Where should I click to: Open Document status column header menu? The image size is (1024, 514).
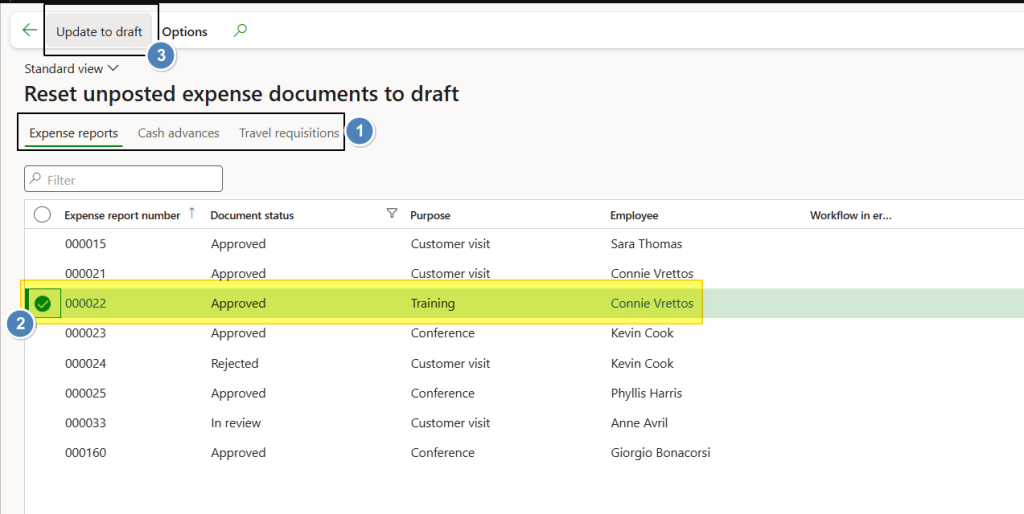(x=252, y=215)
